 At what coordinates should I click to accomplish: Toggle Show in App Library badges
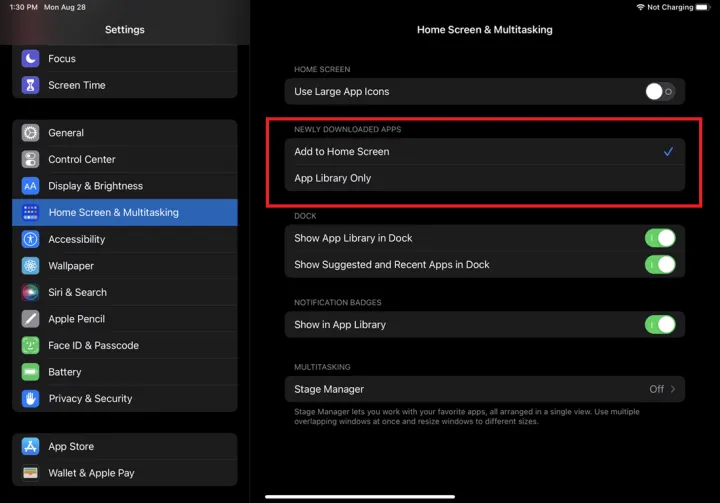pos(659,325)
